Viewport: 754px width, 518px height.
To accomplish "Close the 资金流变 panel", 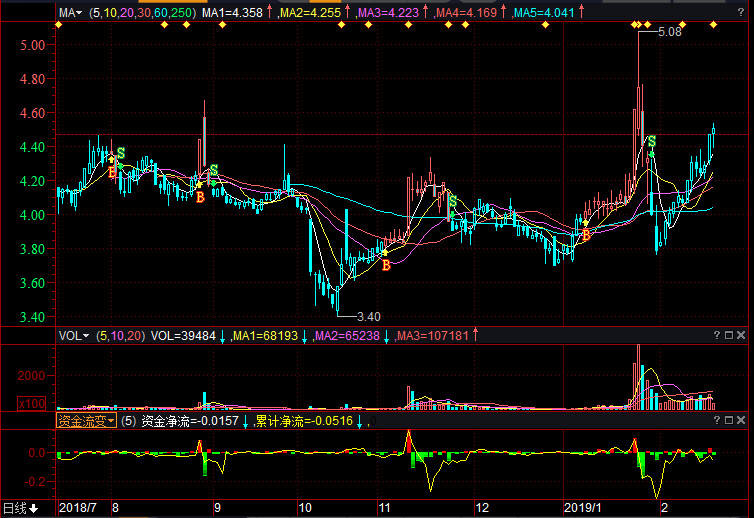I will click(742, 422).
